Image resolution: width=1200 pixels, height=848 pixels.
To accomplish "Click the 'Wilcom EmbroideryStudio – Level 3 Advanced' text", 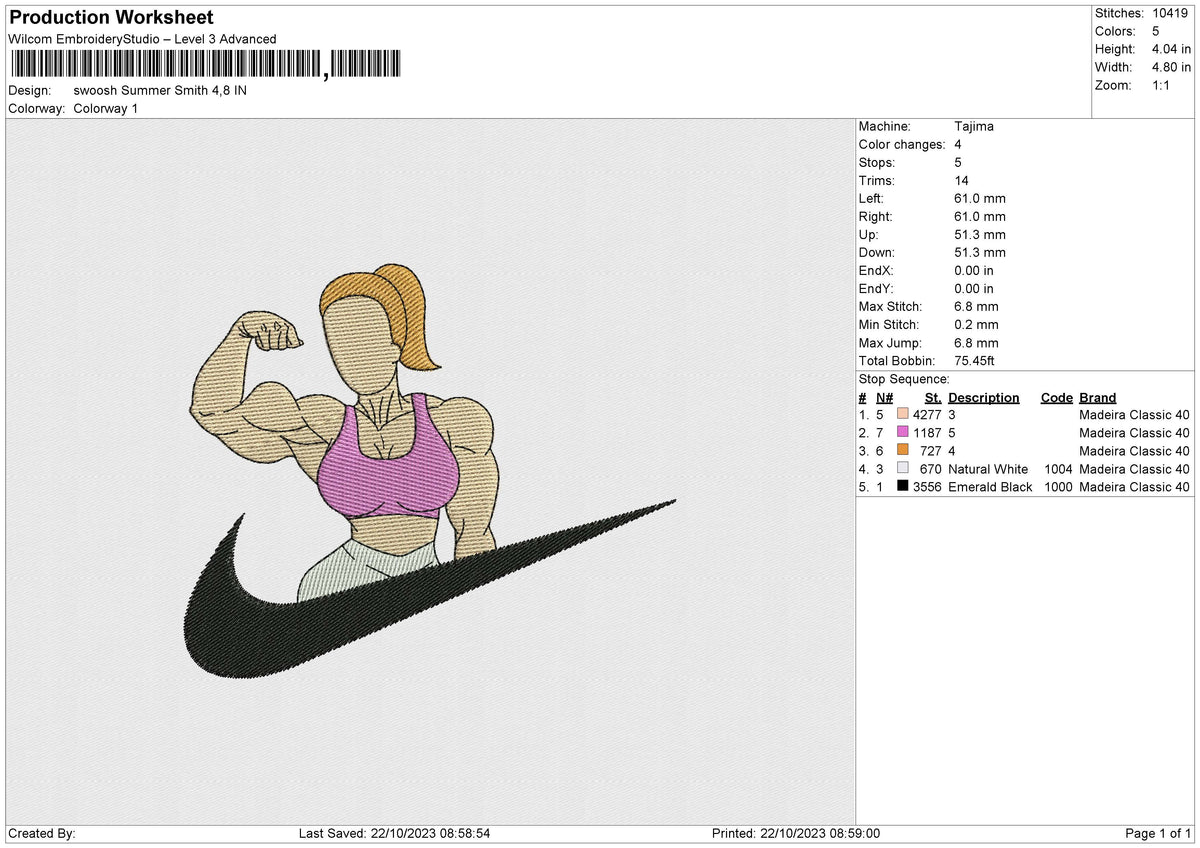I will [142, 39].
